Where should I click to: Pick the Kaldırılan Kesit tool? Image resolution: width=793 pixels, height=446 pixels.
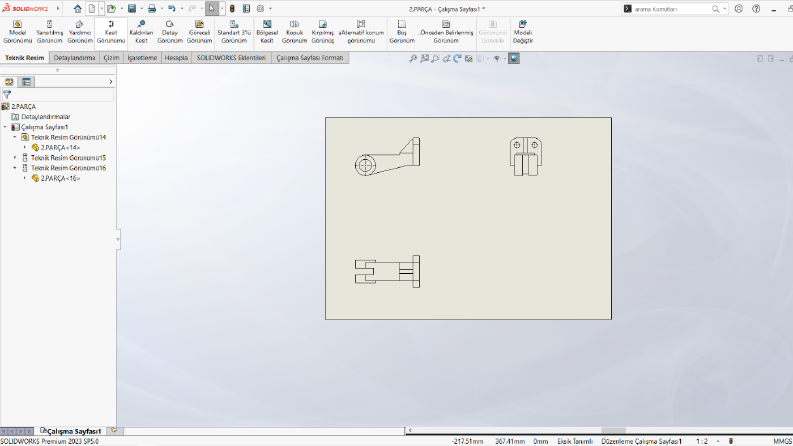click(x=141, y=32)
